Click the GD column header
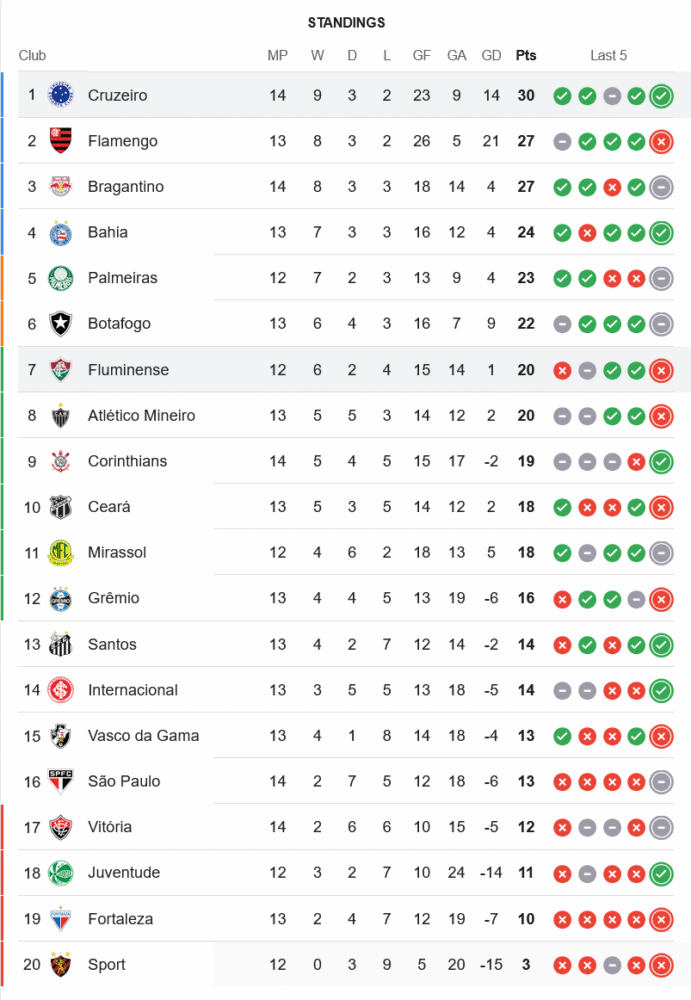The height and width of the screenshot is (1000, 691). point(491,55)
